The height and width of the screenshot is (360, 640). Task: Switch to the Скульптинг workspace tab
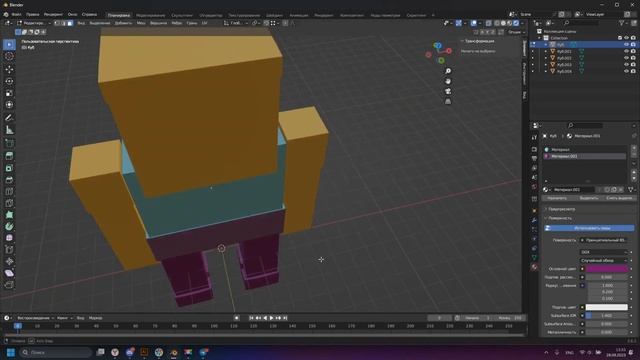pyautogui.click(x=182, y=16)
